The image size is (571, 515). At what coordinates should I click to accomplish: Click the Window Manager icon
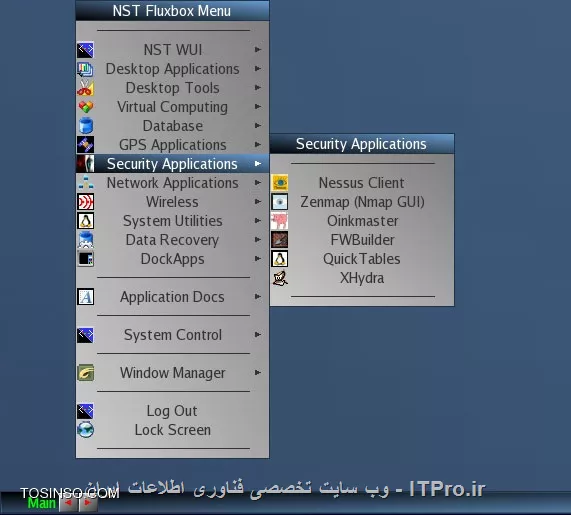(86, 373)
